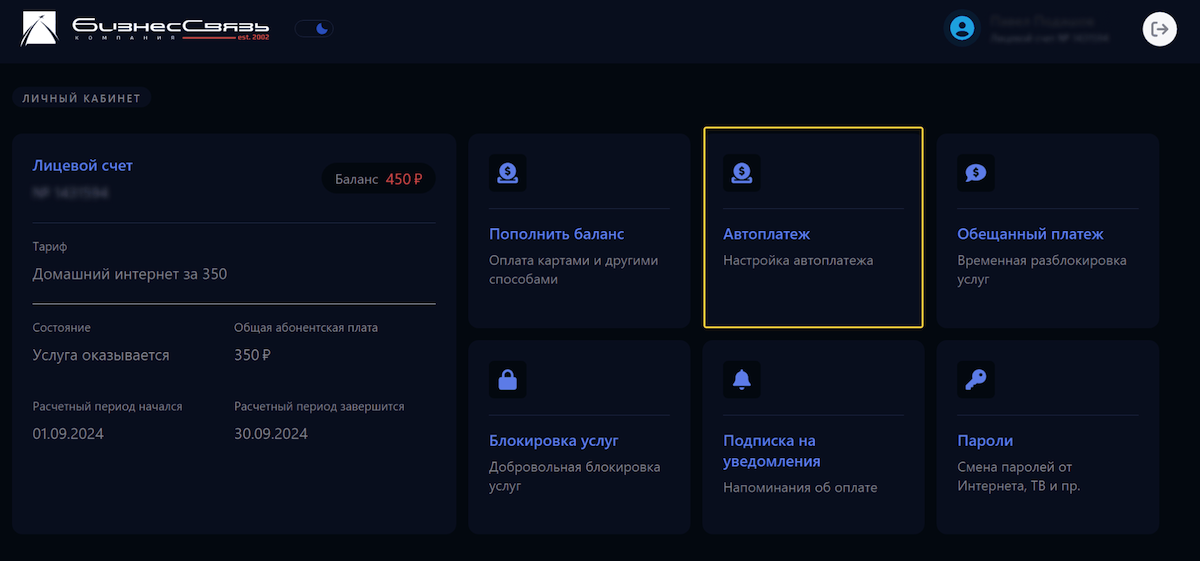Image resolution: width=1200 pixels, height=561 pixels.
Task: Click the Пароли key icon
Action: pos(976,379)
